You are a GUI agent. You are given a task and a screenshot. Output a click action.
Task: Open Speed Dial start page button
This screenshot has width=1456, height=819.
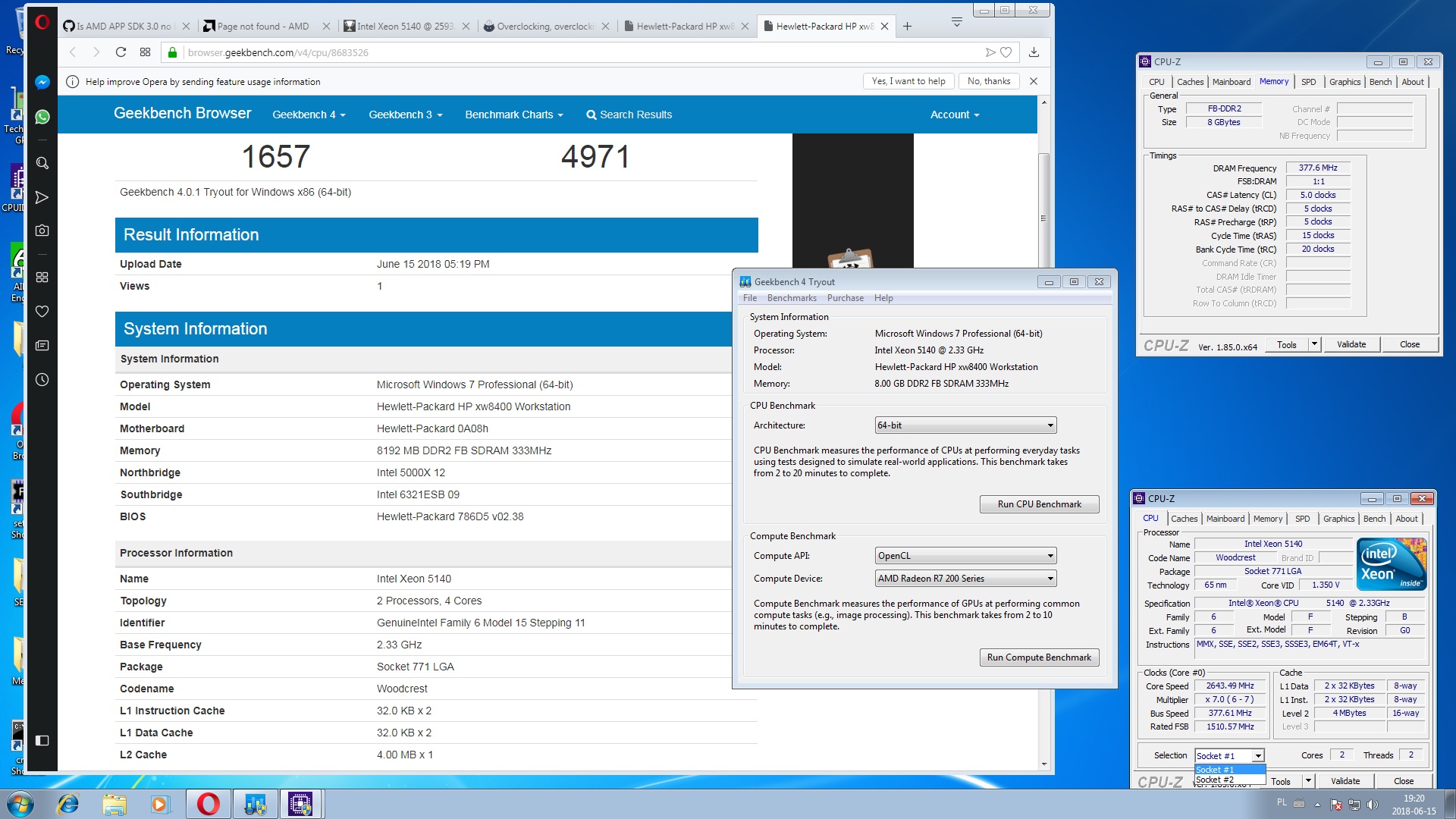pyautogui.click(x=146, y=52)
